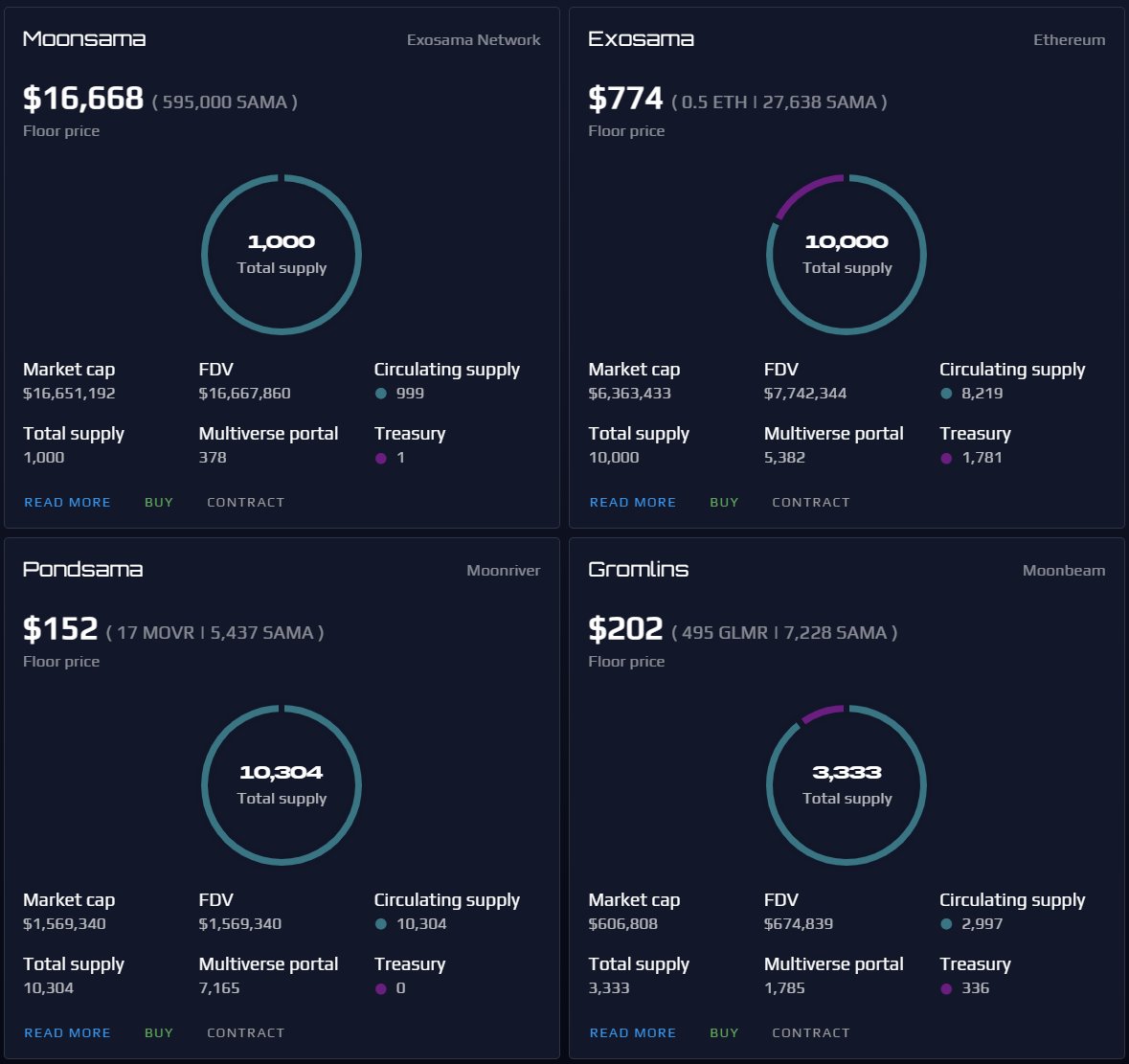The width and height of the screenshot is (1129, 1064).
Task: Click the purple dot beside treasury 1,781
Action: 946,458
